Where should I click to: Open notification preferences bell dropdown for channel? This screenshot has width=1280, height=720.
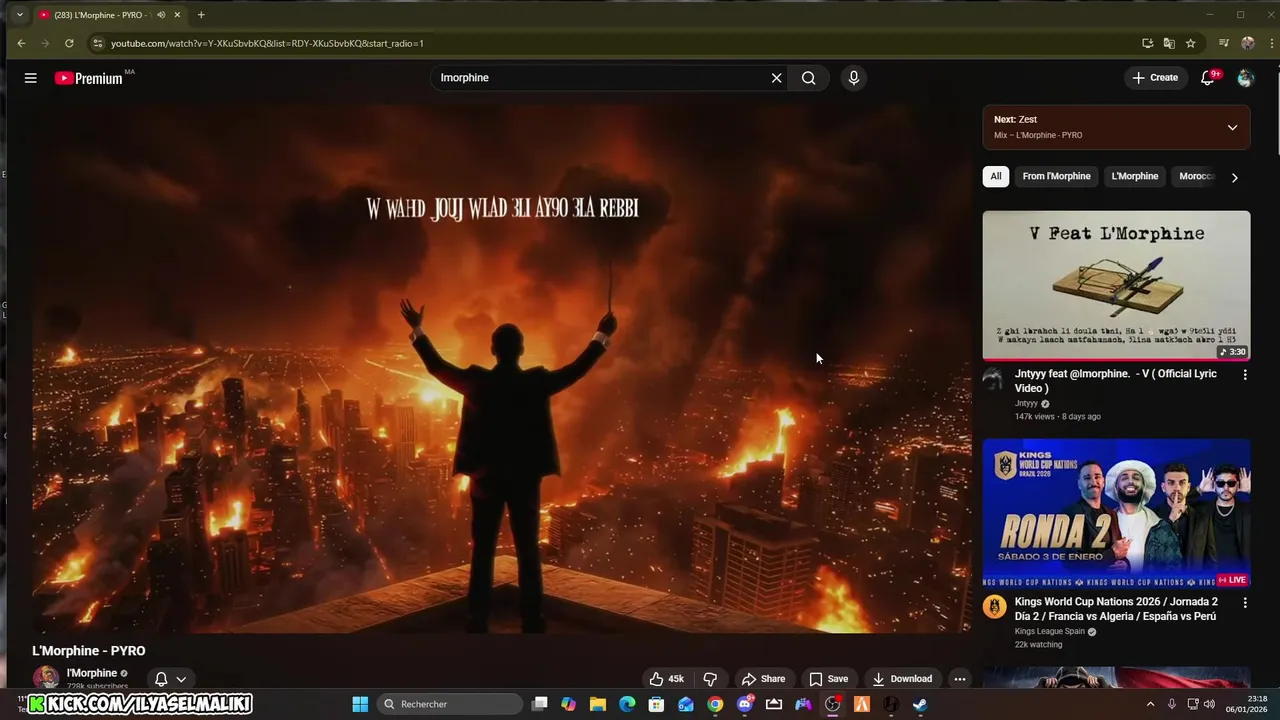tap(170, 679)
